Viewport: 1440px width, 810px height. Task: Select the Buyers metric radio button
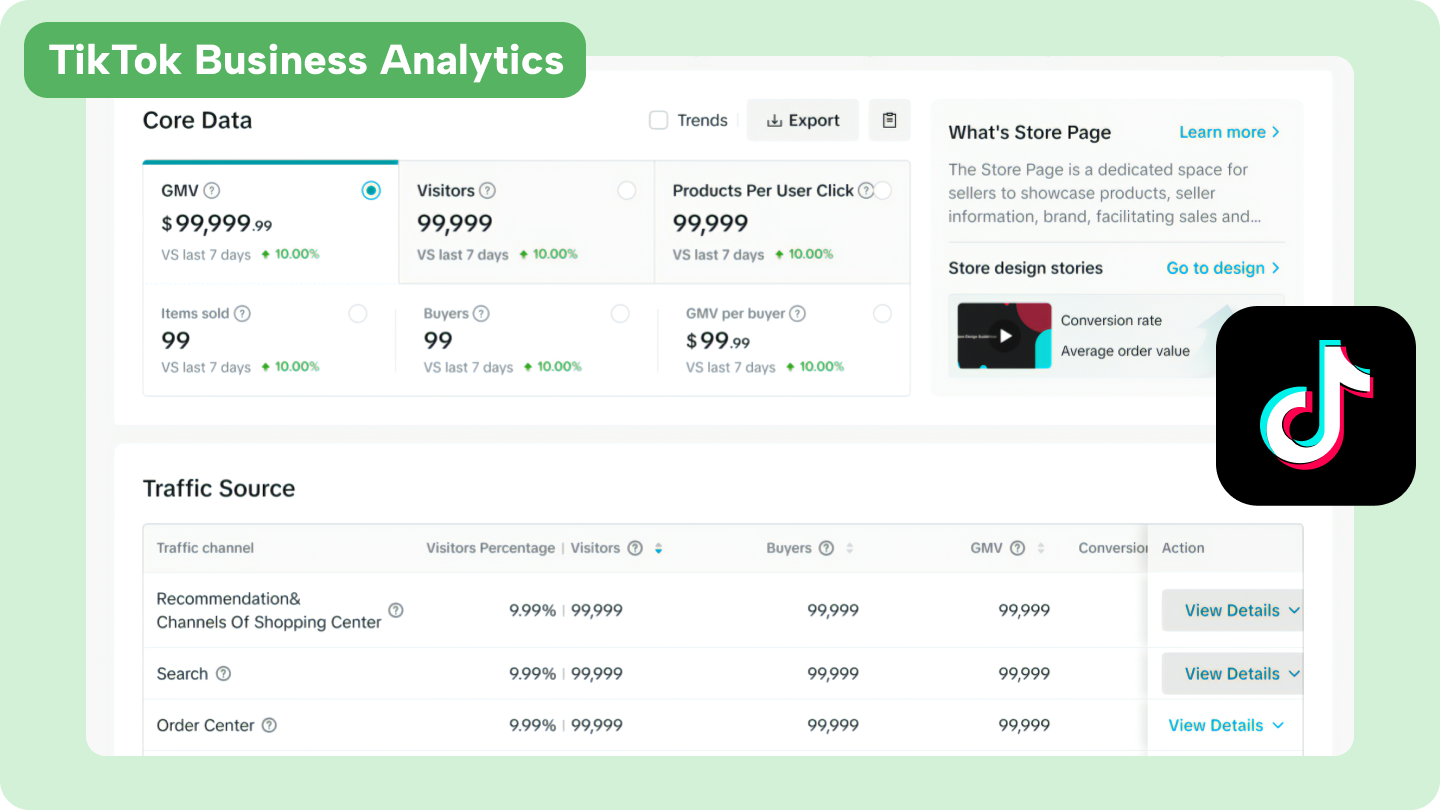620,313
